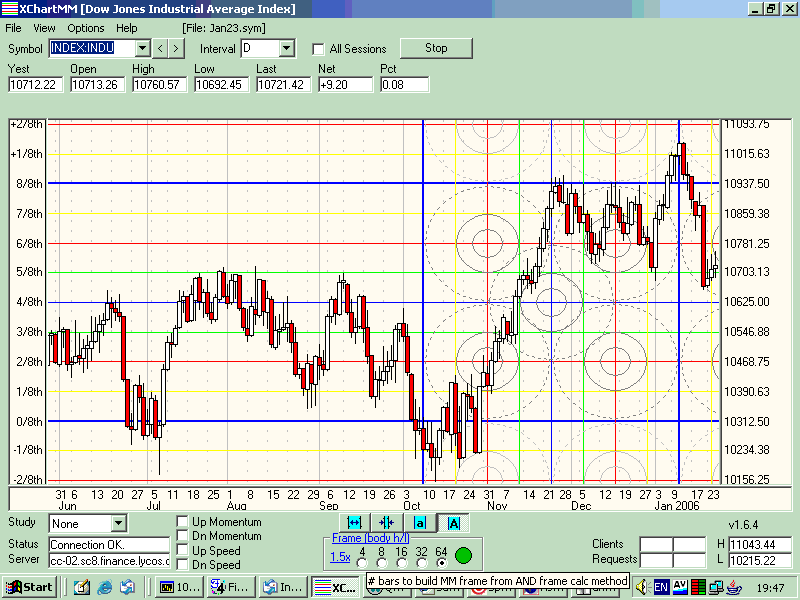Click the 1.5x frame multiplier link

tap(340, 556)
